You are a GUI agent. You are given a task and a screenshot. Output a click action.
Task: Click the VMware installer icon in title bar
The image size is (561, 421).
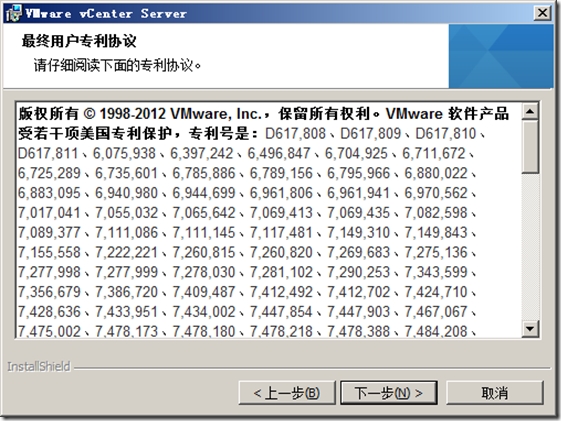[13, 13]
